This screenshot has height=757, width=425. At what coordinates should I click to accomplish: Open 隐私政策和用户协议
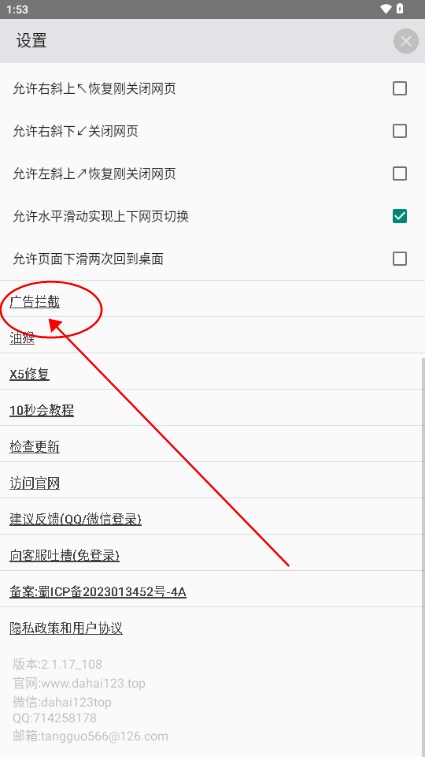click(x=66, y=628)
